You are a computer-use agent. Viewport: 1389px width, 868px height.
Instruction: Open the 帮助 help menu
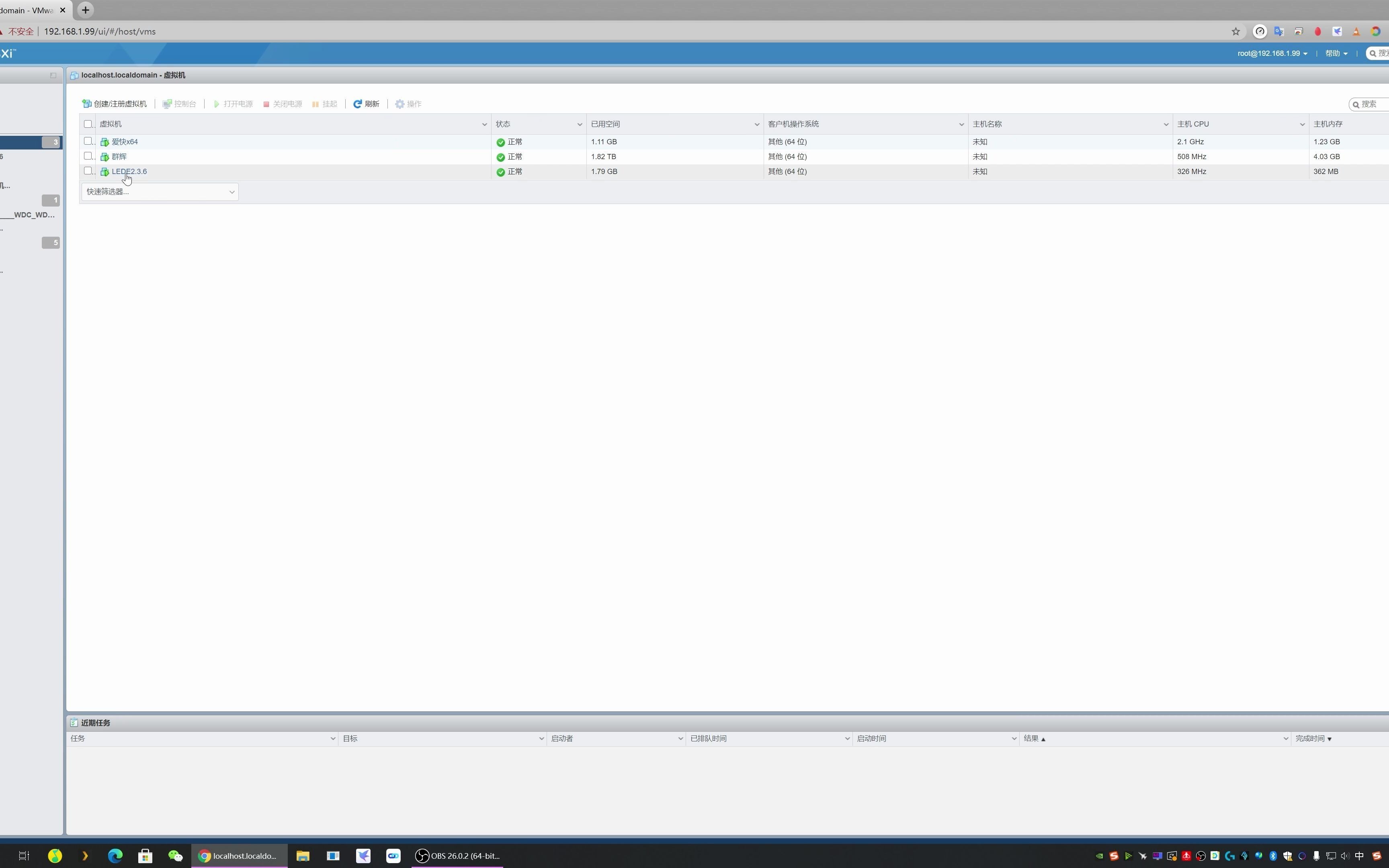tap(1336, 53)
